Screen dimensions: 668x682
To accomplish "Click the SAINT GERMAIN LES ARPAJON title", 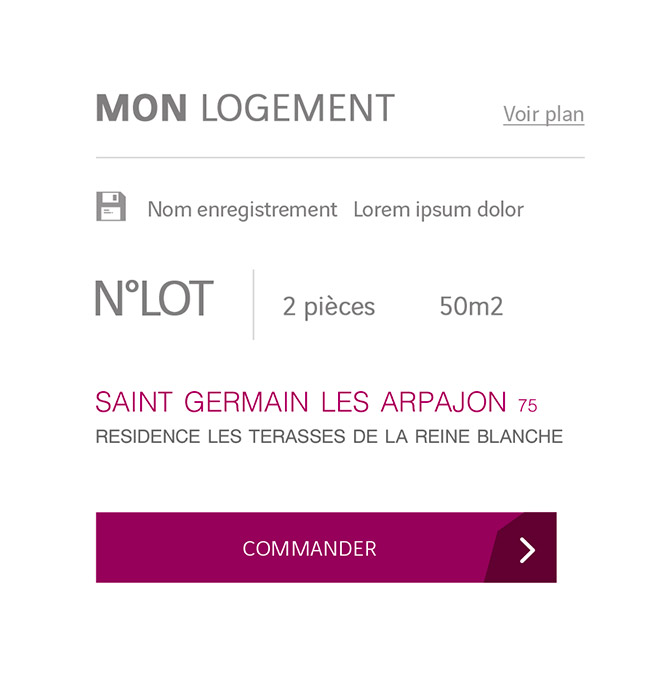I will 301,401.
